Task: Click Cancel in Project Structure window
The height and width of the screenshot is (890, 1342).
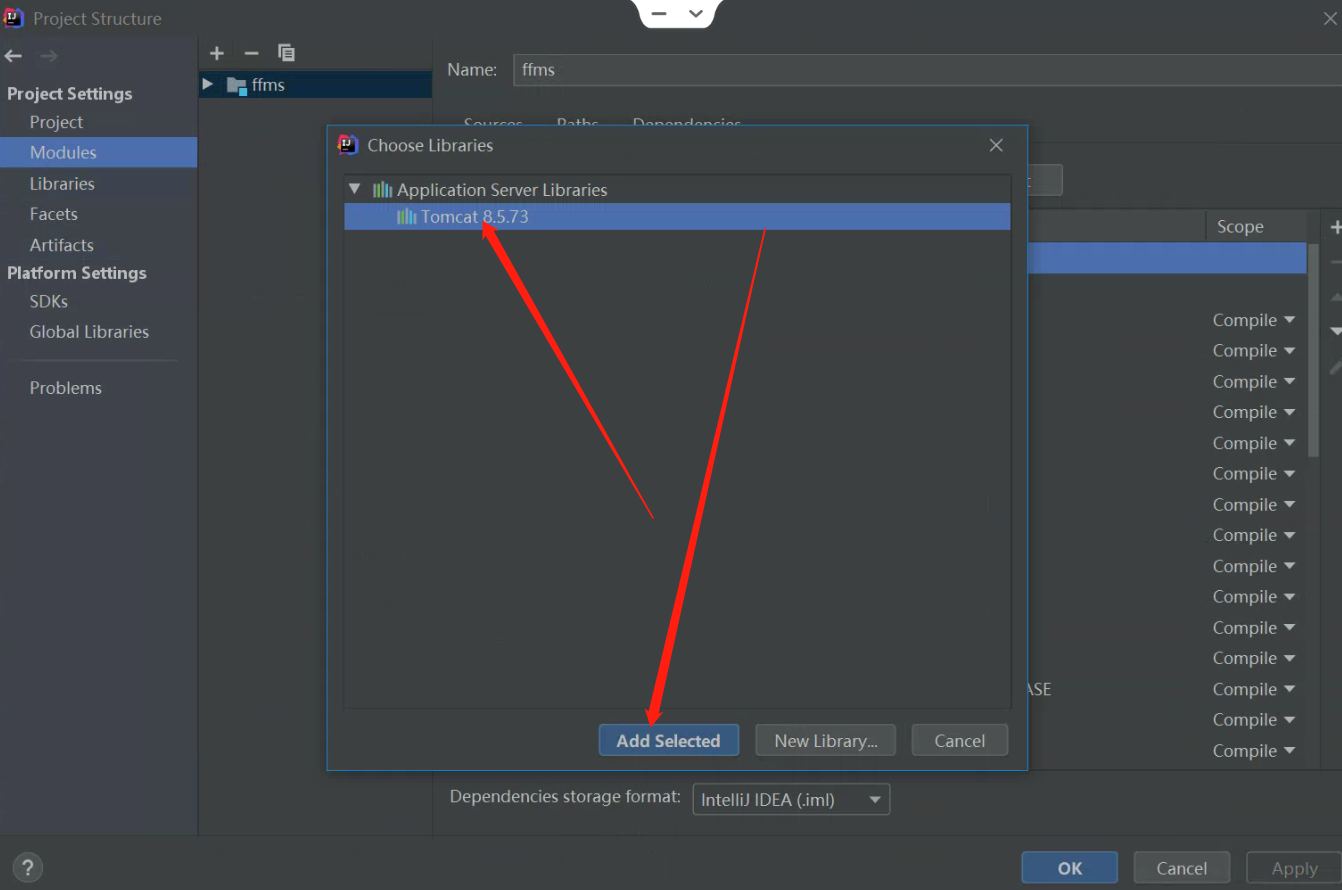Action: click(x=1181, y=868)
